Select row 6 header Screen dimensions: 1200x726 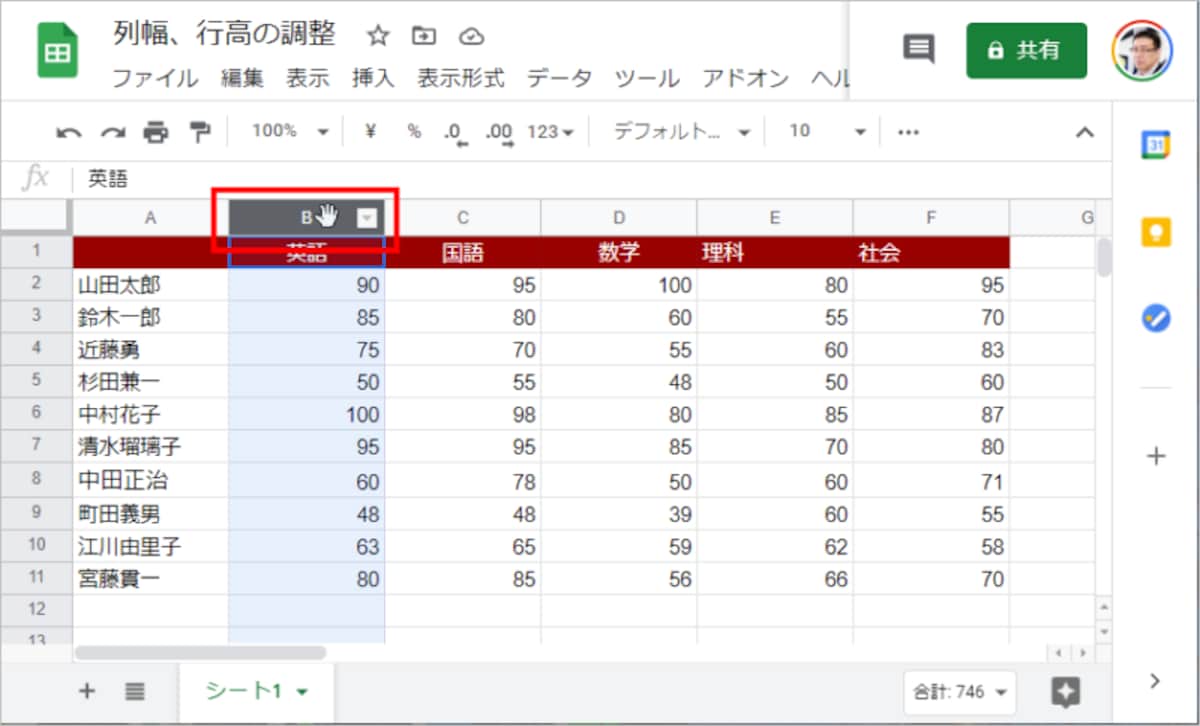click(36, 414)
